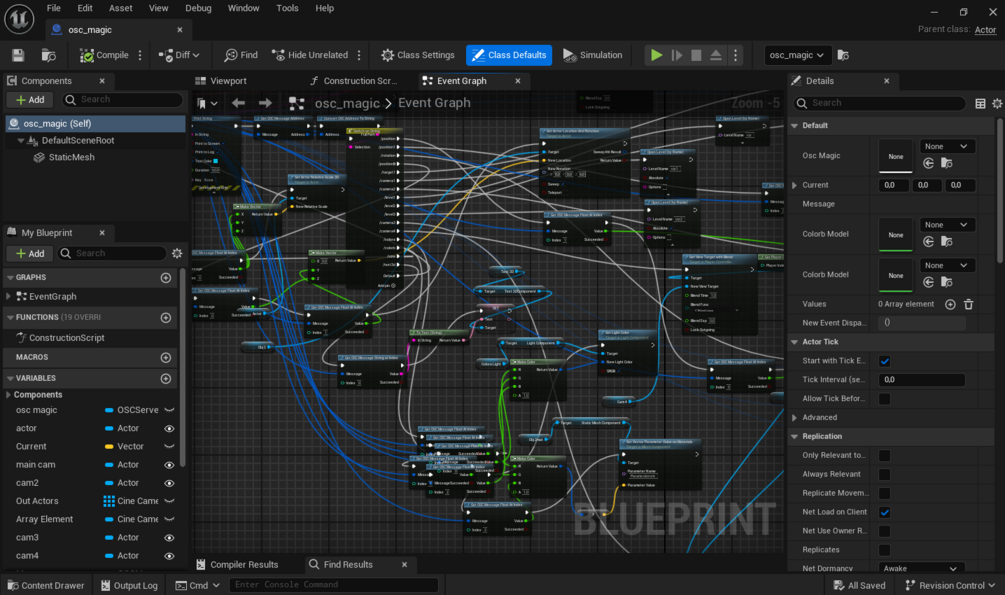Viewport: 1005px width, 595px height.
Task: Click the Compile button
Action: click(104, 55)
